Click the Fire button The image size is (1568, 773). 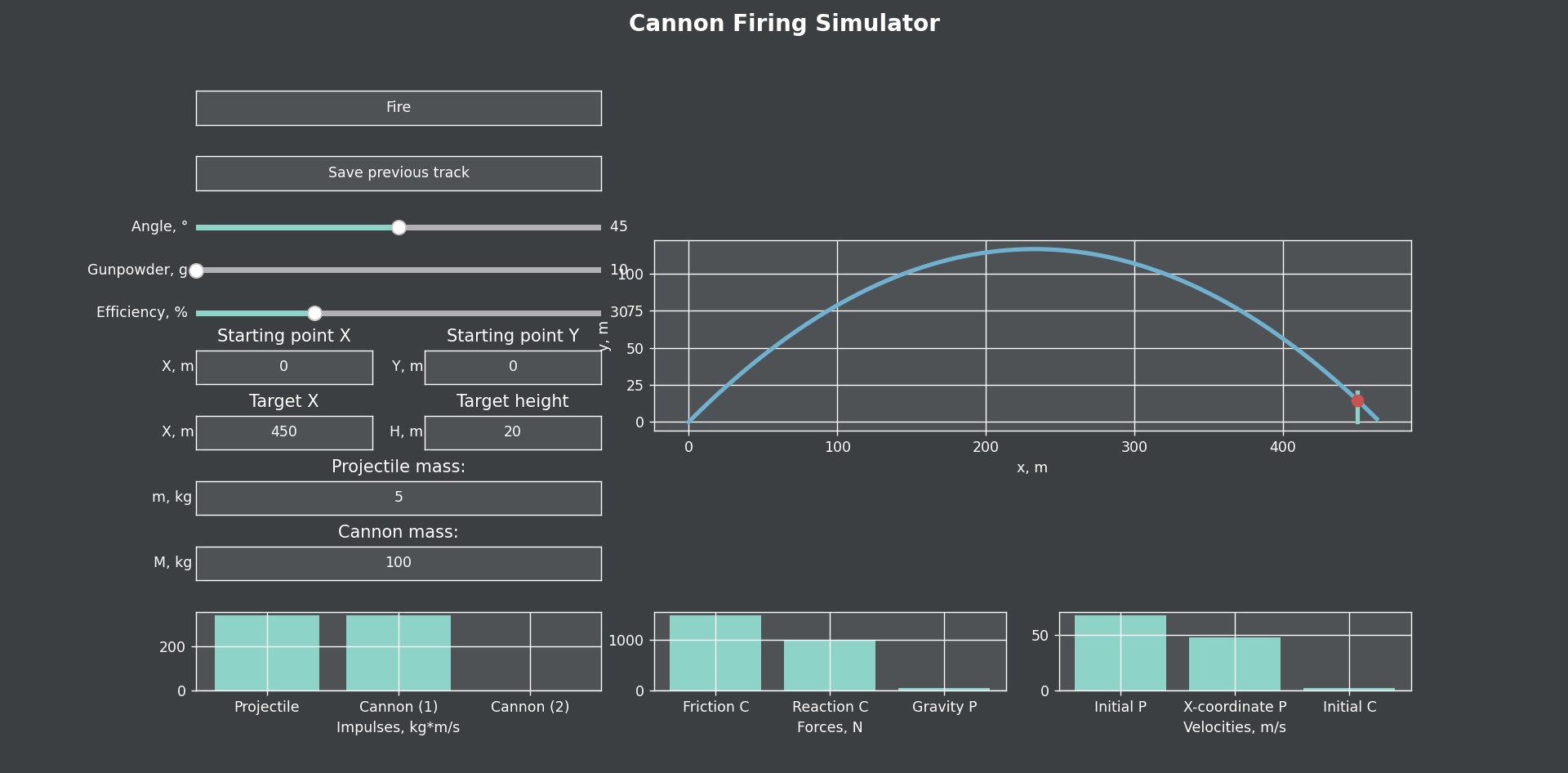[398, 107]
